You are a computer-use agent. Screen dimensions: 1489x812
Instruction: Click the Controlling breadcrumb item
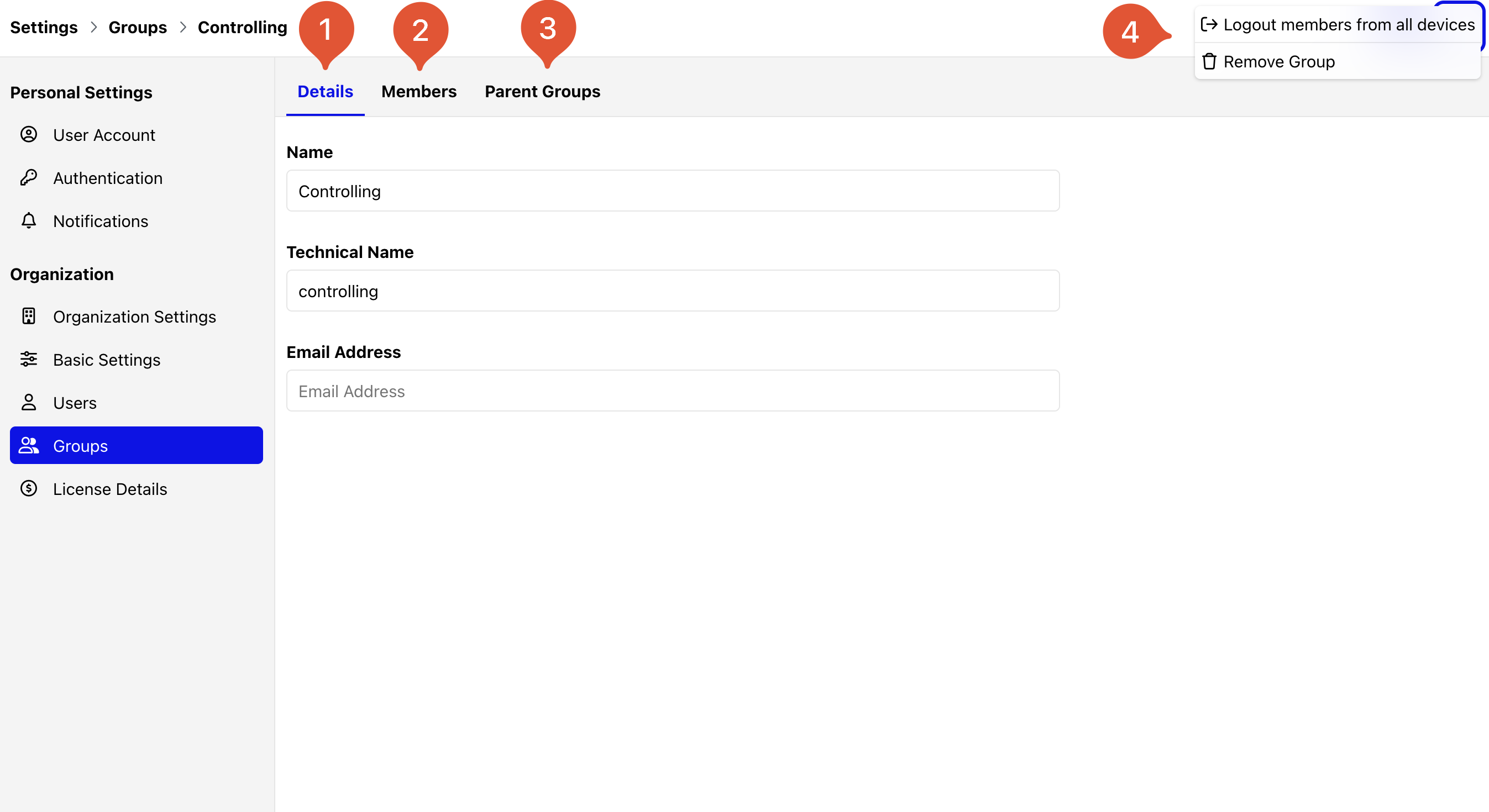(x=242, y=27)
